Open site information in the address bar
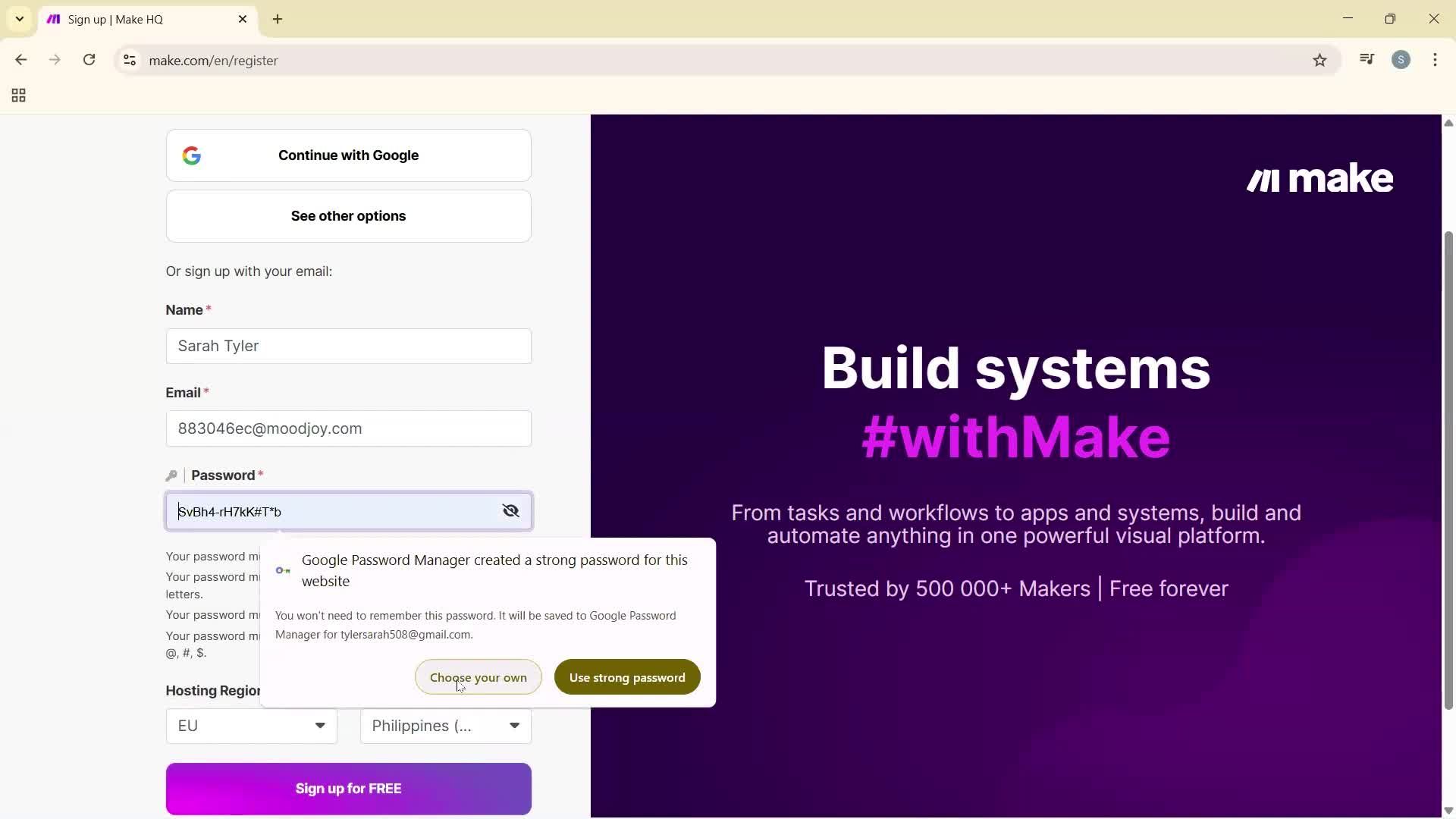Screen dimensions: 1456x819 pos(129,61)
